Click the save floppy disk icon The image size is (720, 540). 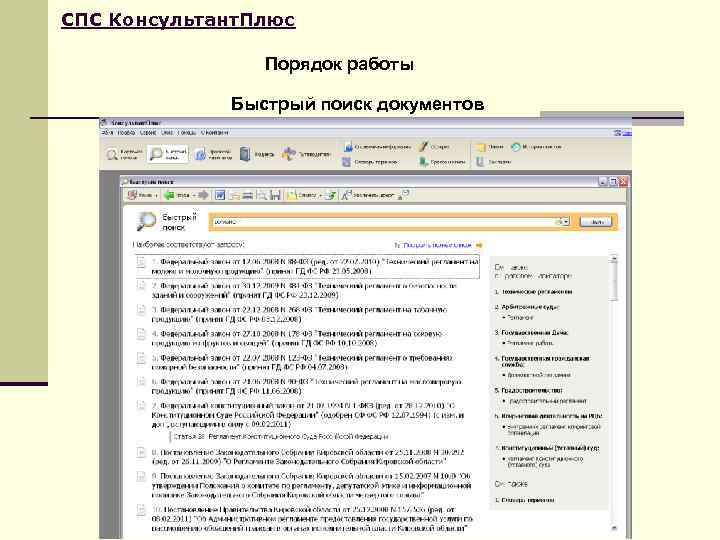coord(275,195)
